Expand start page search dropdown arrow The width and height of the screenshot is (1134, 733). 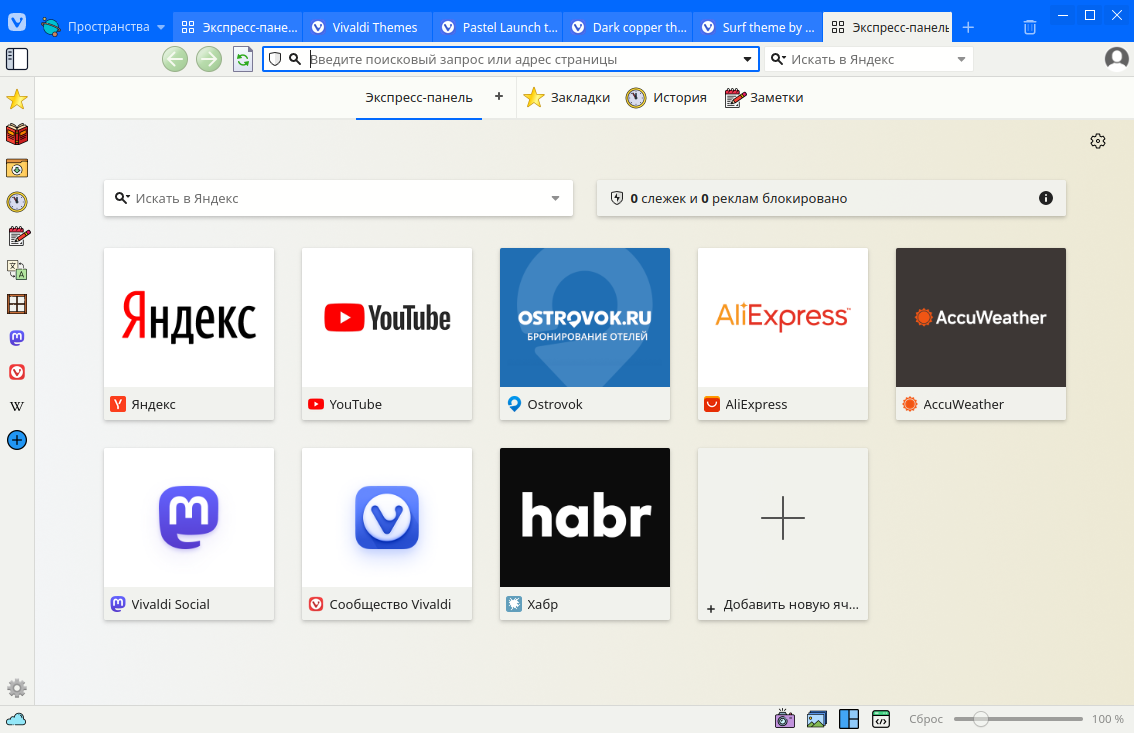(x=555, y=198)
